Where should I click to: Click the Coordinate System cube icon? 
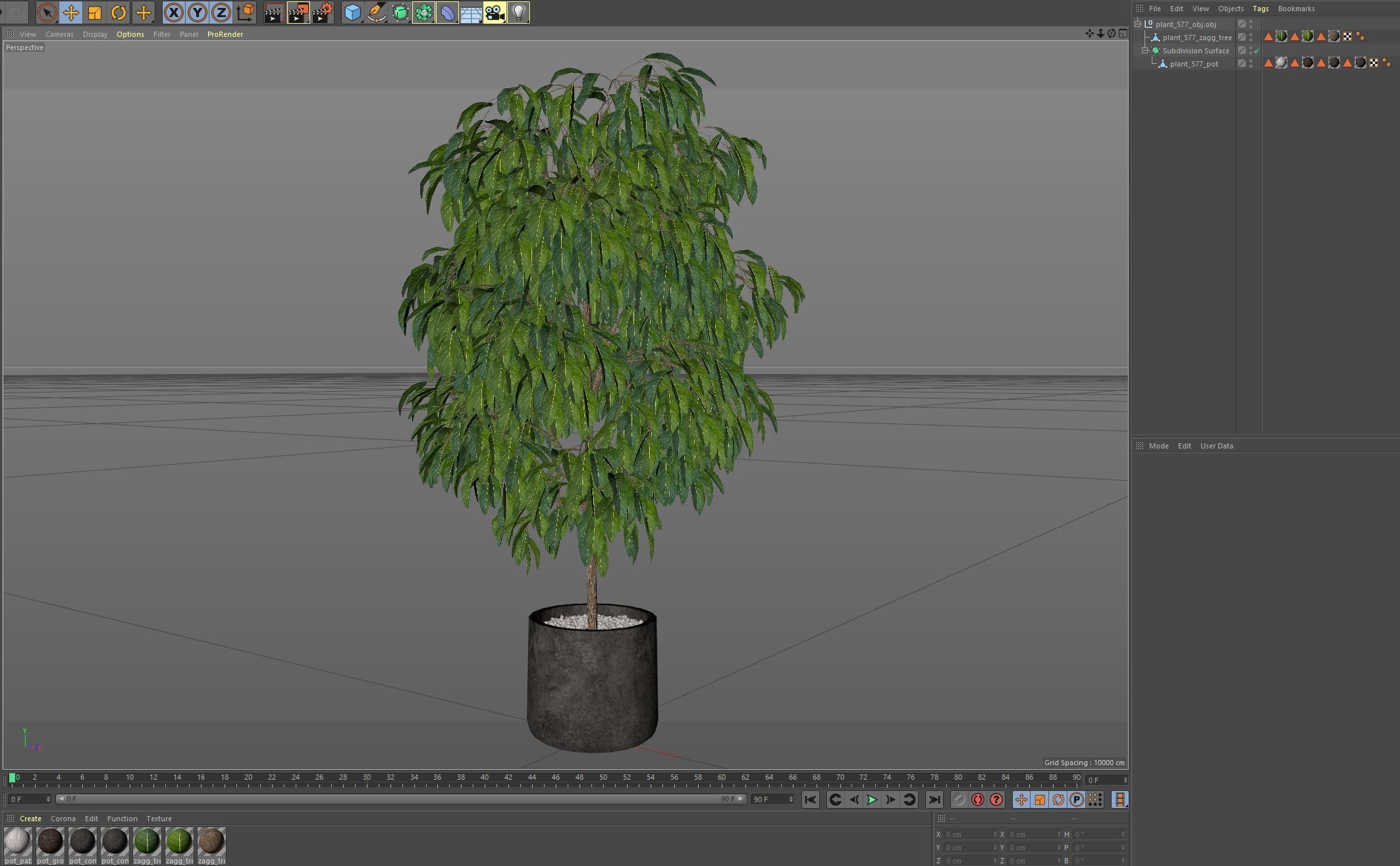coord(246,13)
